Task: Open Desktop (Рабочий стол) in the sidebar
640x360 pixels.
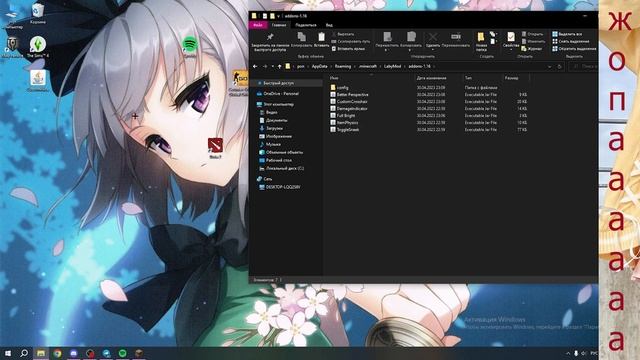Action: [275, 160]
